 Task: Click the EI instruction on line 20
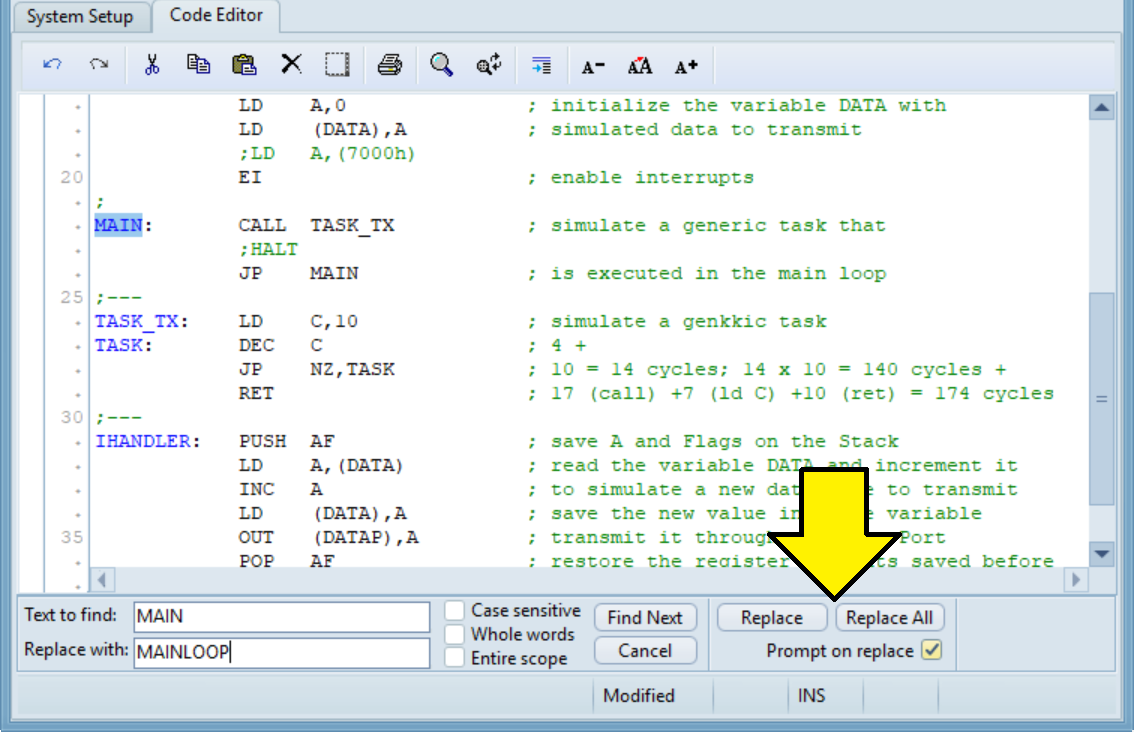coord(250,177)
